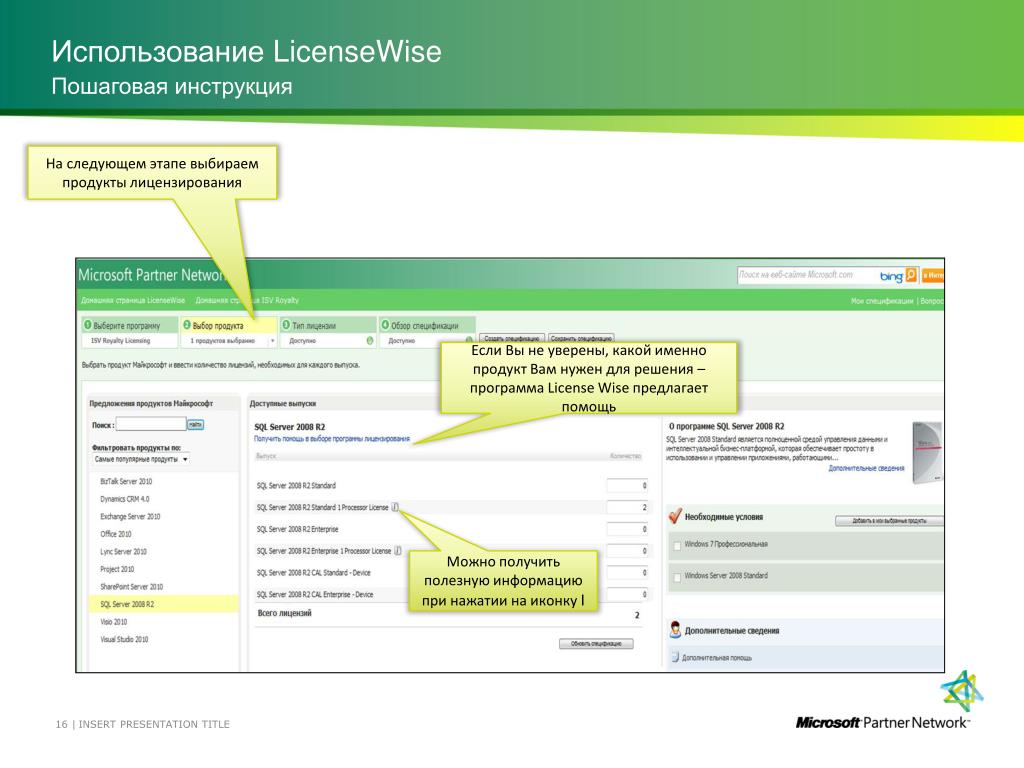Click the Найти search button
This screenshot has height=768, width=1024.
tap(195, 424)
